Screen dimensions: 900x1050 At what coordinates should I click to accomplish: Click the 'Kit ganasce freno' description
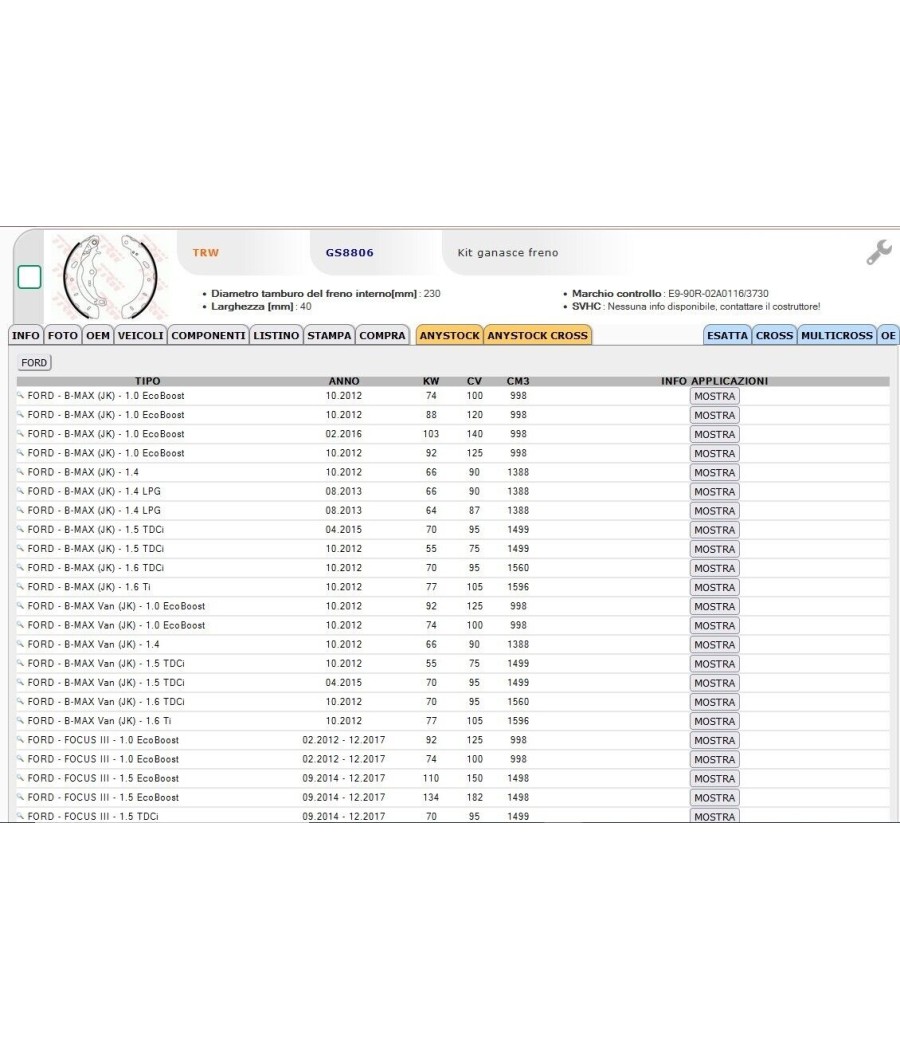[x=508, y=252]
